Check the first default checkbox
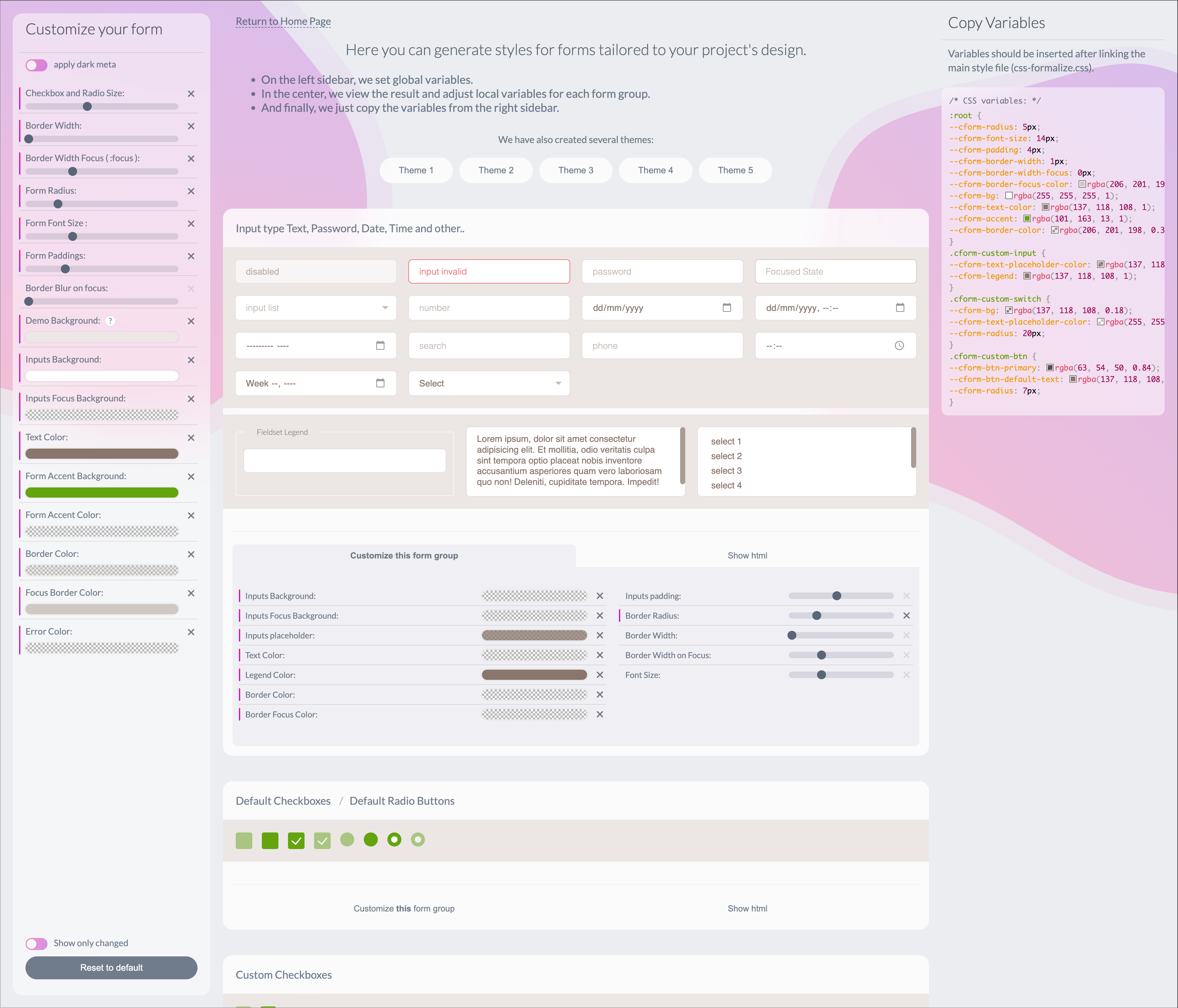This screenshot has height=1008, width=1178. click(x=244, y=840)
